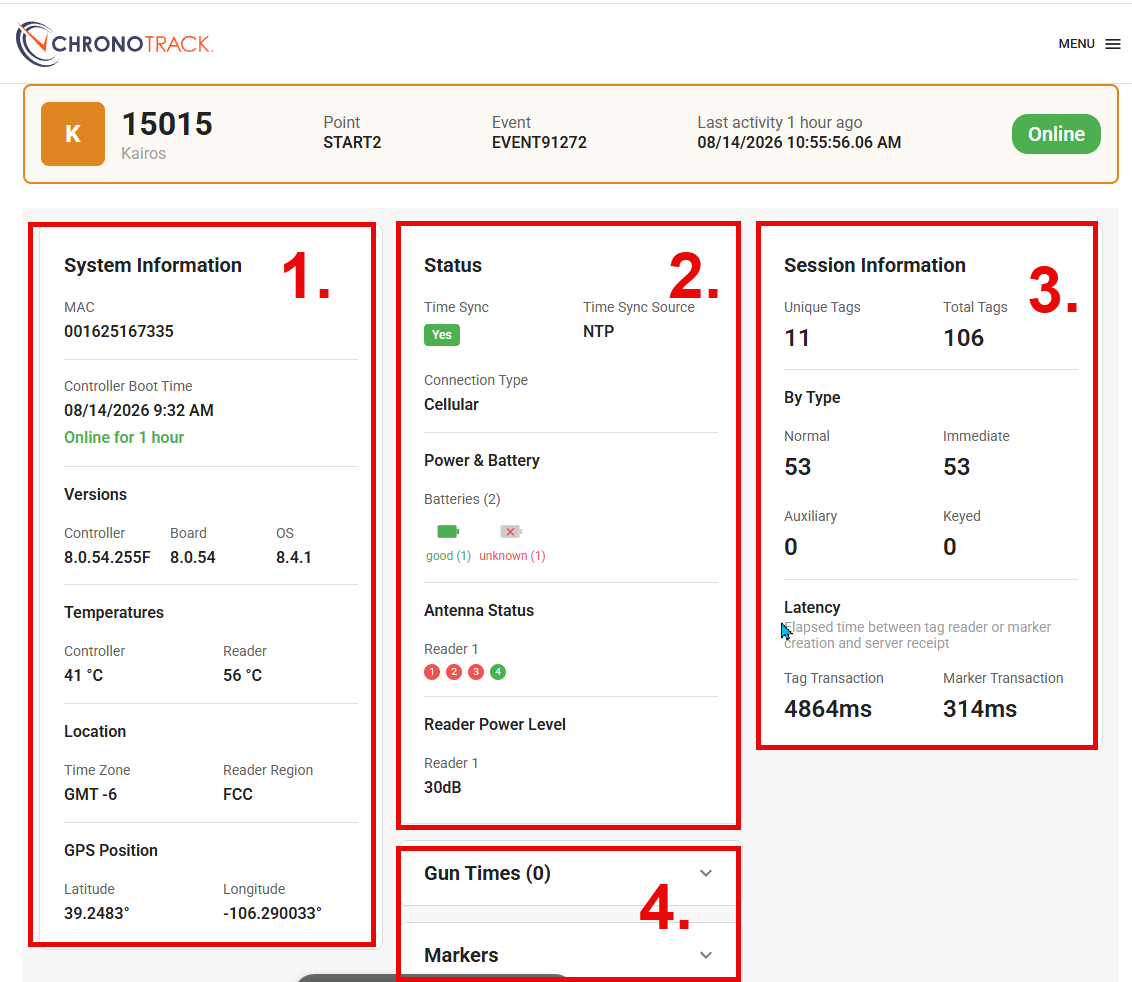This screenshot has height=982, width=1132.
Task: Click board version 8.0.54
Action: pos(193,557)
